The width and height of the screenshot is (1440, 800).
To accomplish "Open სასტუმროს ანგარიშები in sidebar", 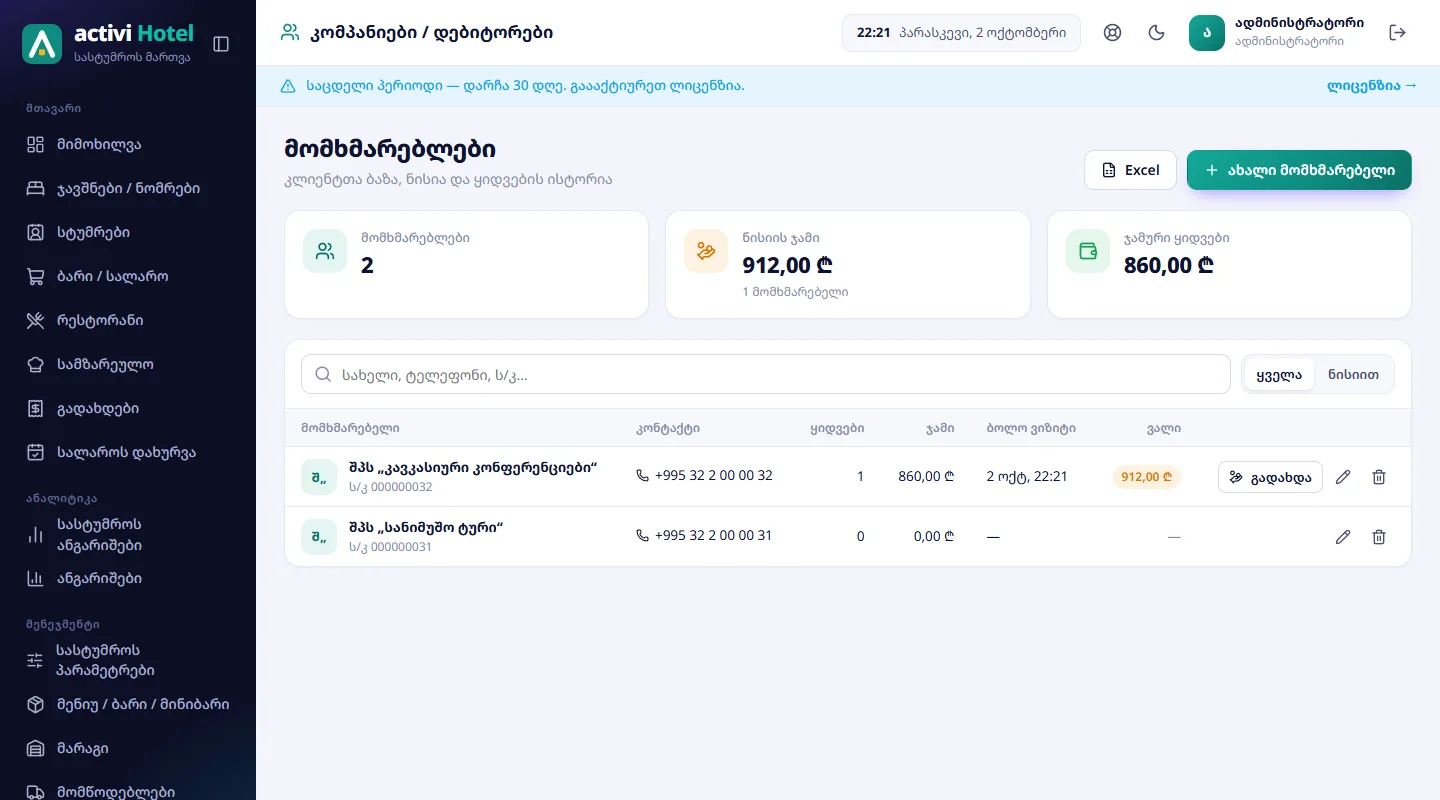I will tap(128, 535).
